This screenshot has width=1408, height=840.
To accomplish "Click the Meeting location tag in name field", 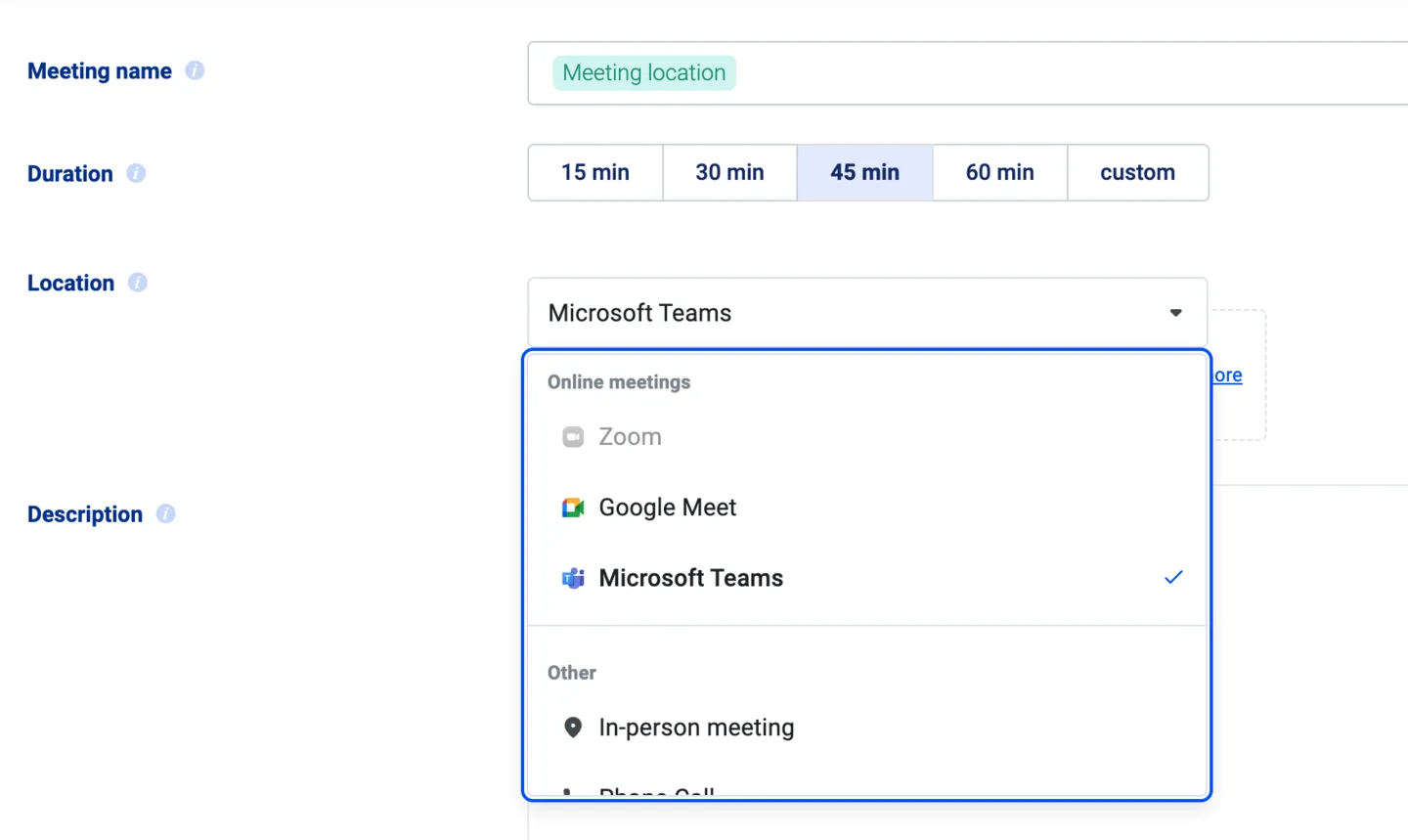I will (x=644, y=73).
